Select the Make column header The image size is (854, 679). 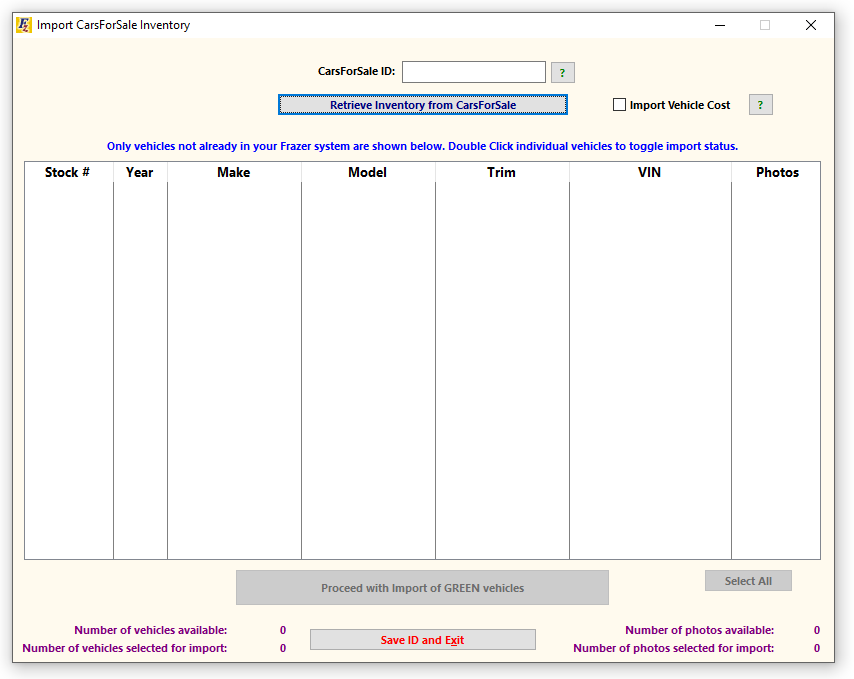[x=234, y=172]
